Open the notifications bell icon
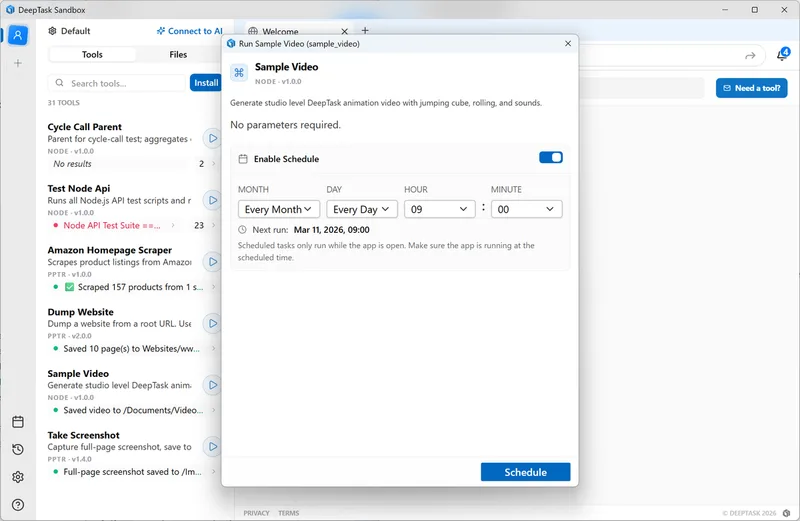Image resolution: width=800 pixels, height=521 pixels. tap(782, 55)
